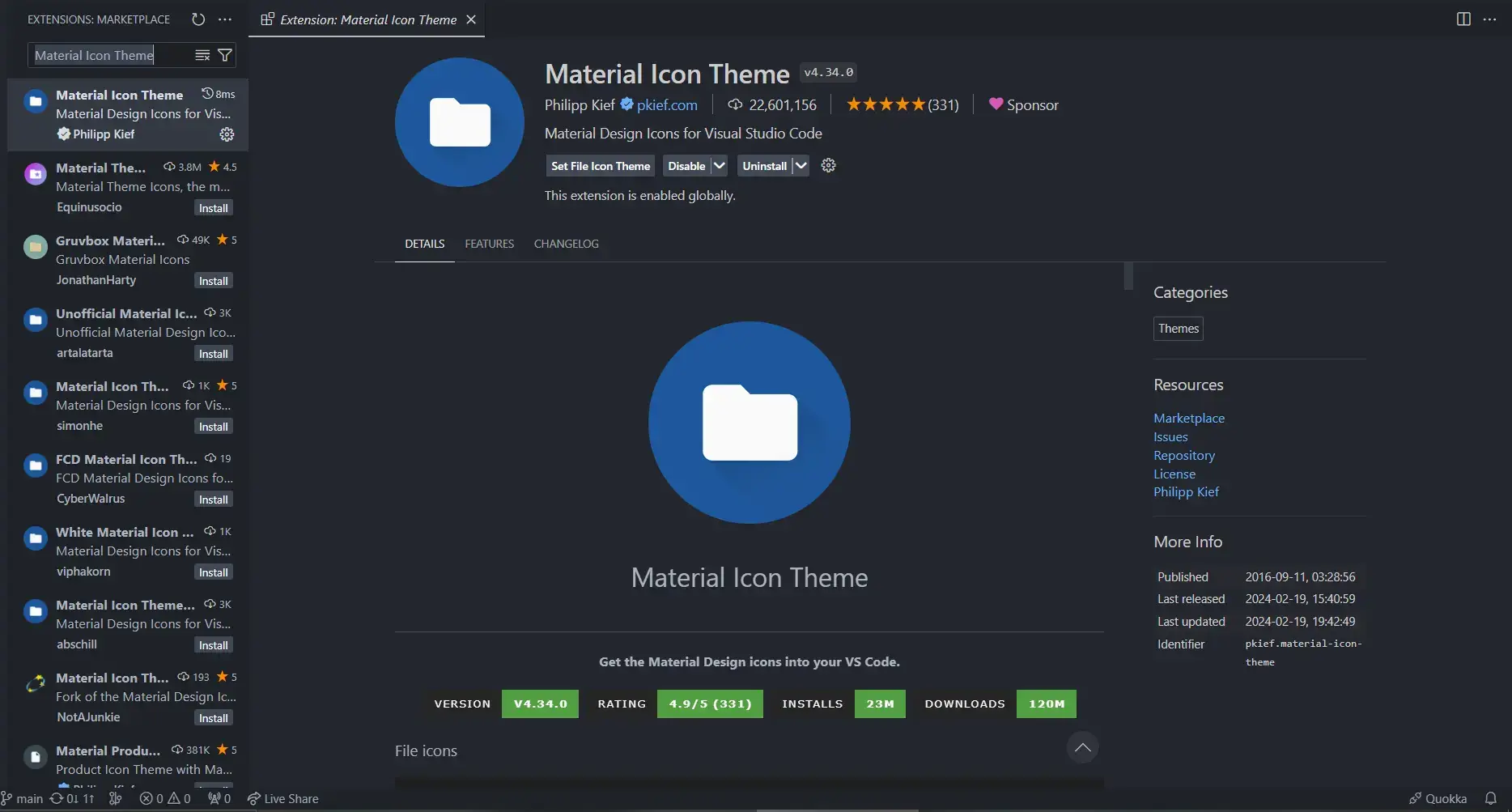This screenshot has height=812, width=1512.
Task: Install JonathanHarty's Gruvbox Material Icons
Action: tap(214, 281)
